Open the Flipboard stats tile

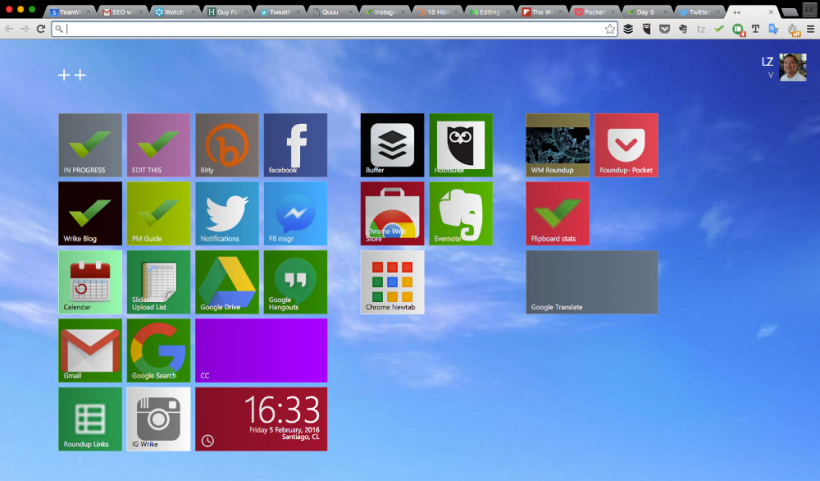(x=557, y=213)
